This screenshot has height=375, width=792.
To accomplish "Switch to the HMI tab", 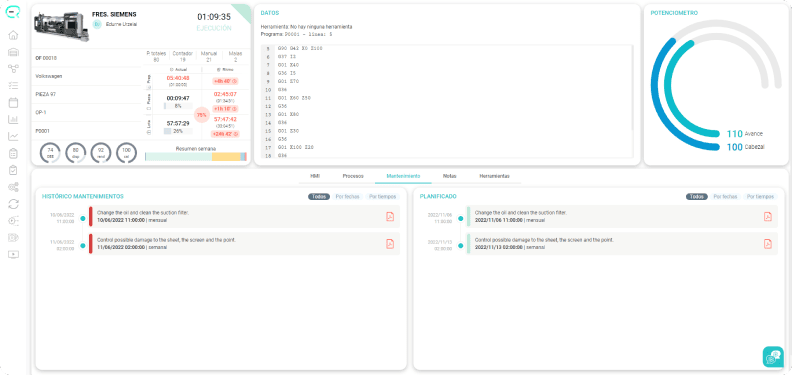I will pos(315,176).
